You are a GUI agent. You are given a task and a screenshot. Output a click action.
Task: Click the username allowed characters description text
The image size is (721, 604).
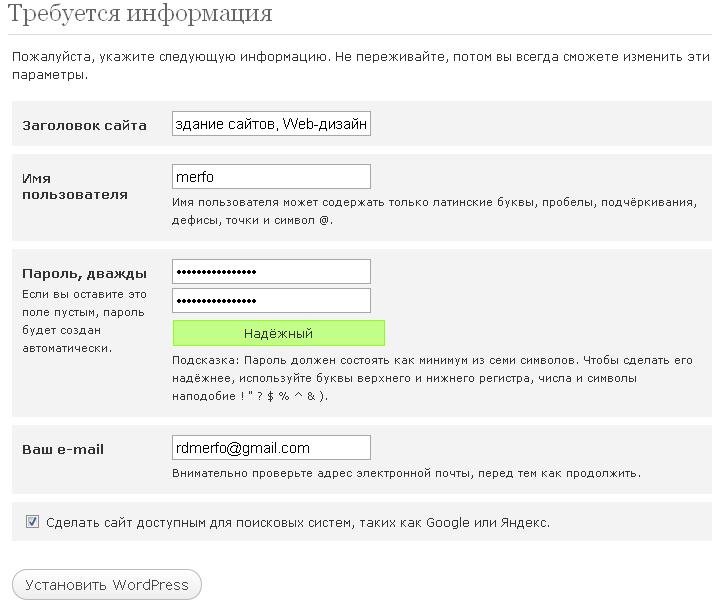click(x=435, y=211)
